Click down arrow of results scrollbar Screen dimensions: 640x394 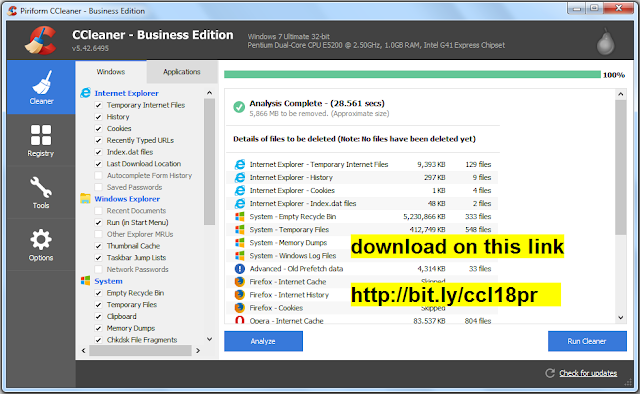click(621, 317)
